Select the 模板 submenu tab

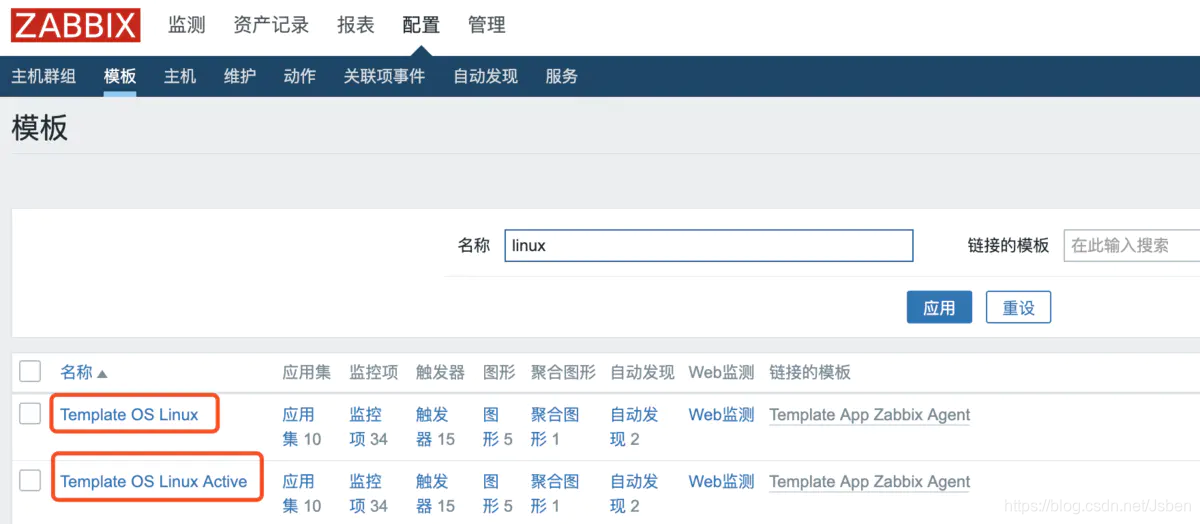(x=120, y=76)
